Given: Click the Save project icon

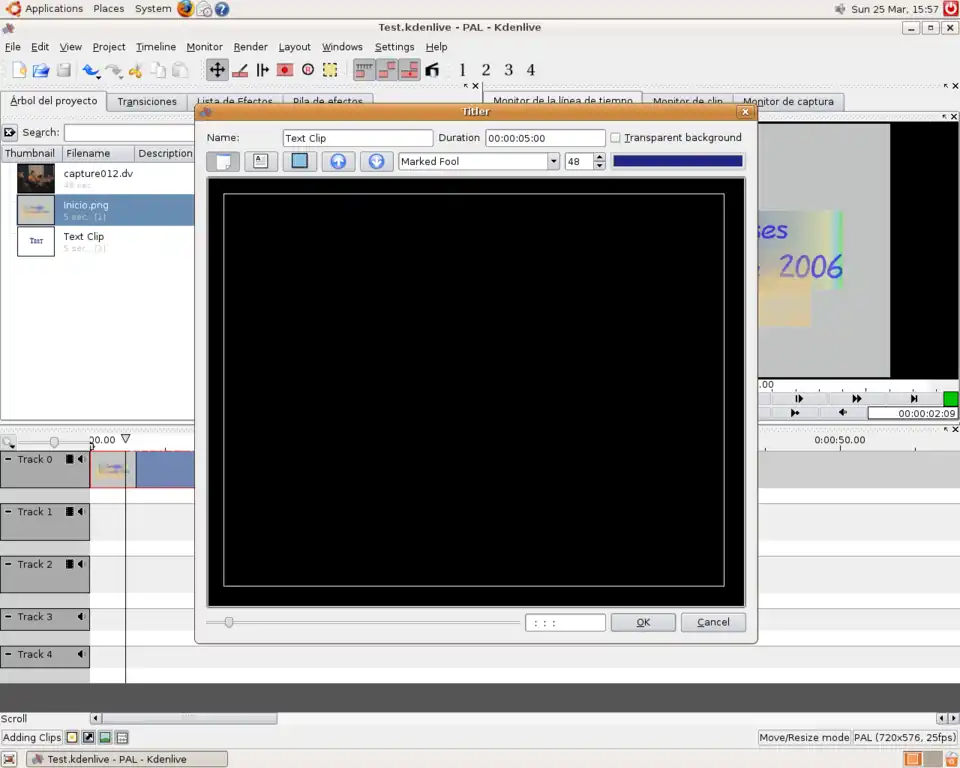Looking at the screenshot, I should [64, 70].
